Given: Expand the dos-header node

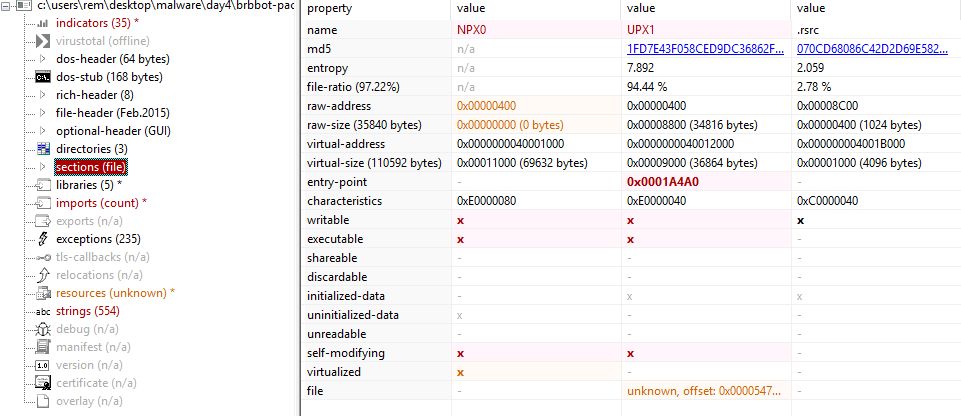Looking at the screenshot, I should click(x=42, y=59).
